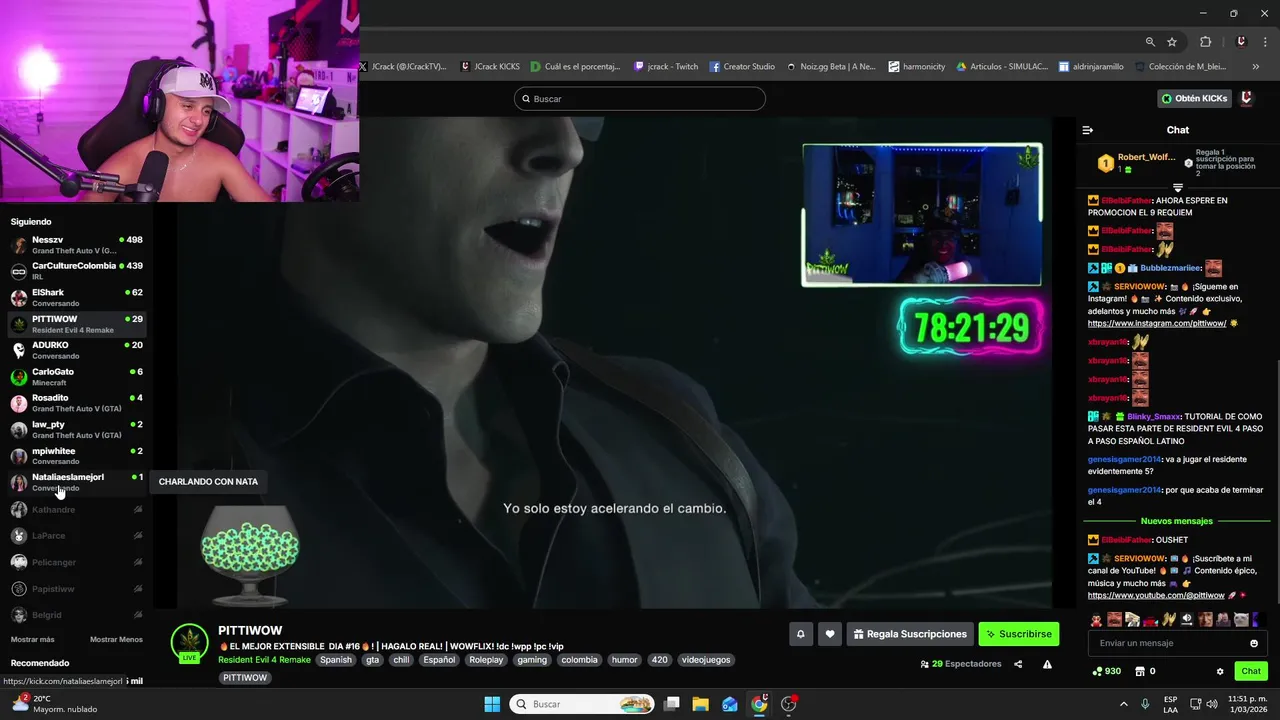Click the 29 Espectadores viewer count
Viewport: 1280px width, 720px height.
point(960,664)
